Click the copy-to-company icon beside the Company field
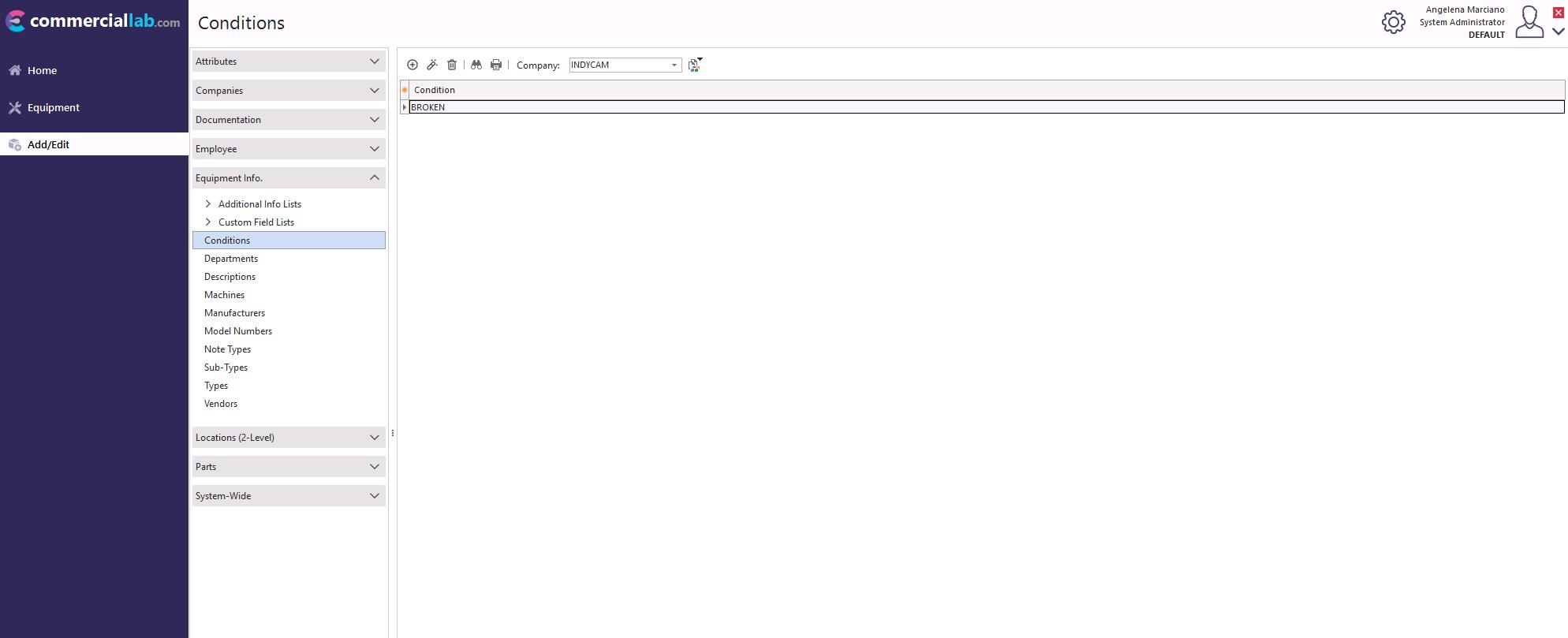The width and height of the screenshot is (1568, 638). click(x=694, y=65)
